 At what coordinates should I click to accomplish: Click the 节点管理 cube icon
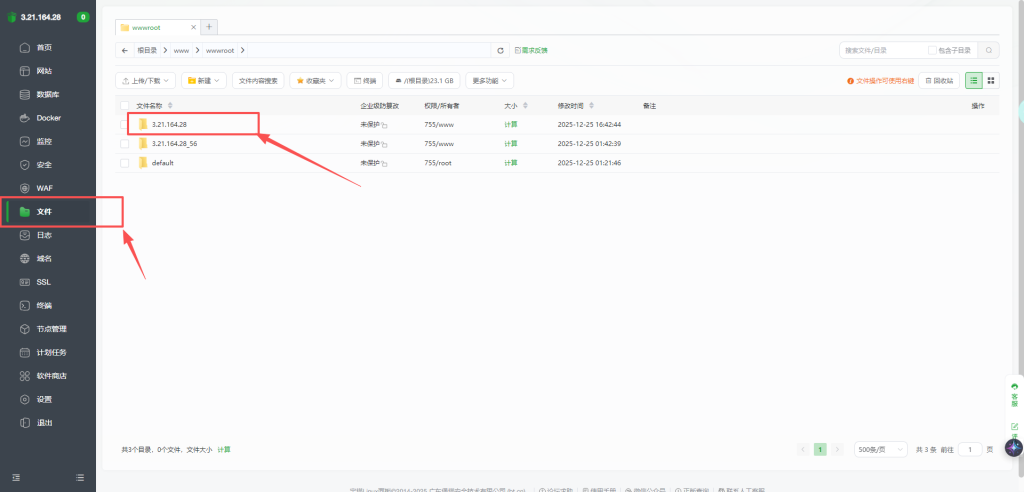click(x=25, y=329)
